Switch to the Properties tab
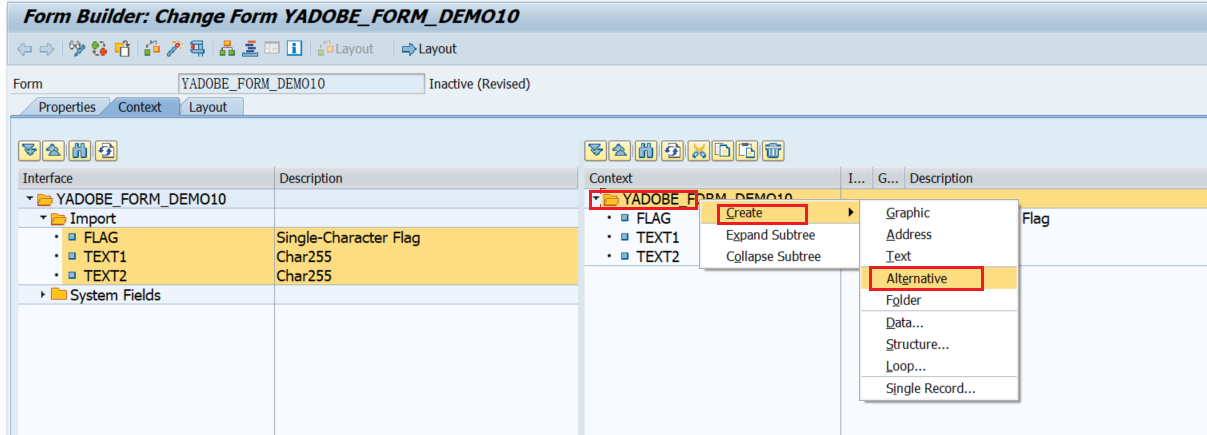1207x435 pixels. 67,107
